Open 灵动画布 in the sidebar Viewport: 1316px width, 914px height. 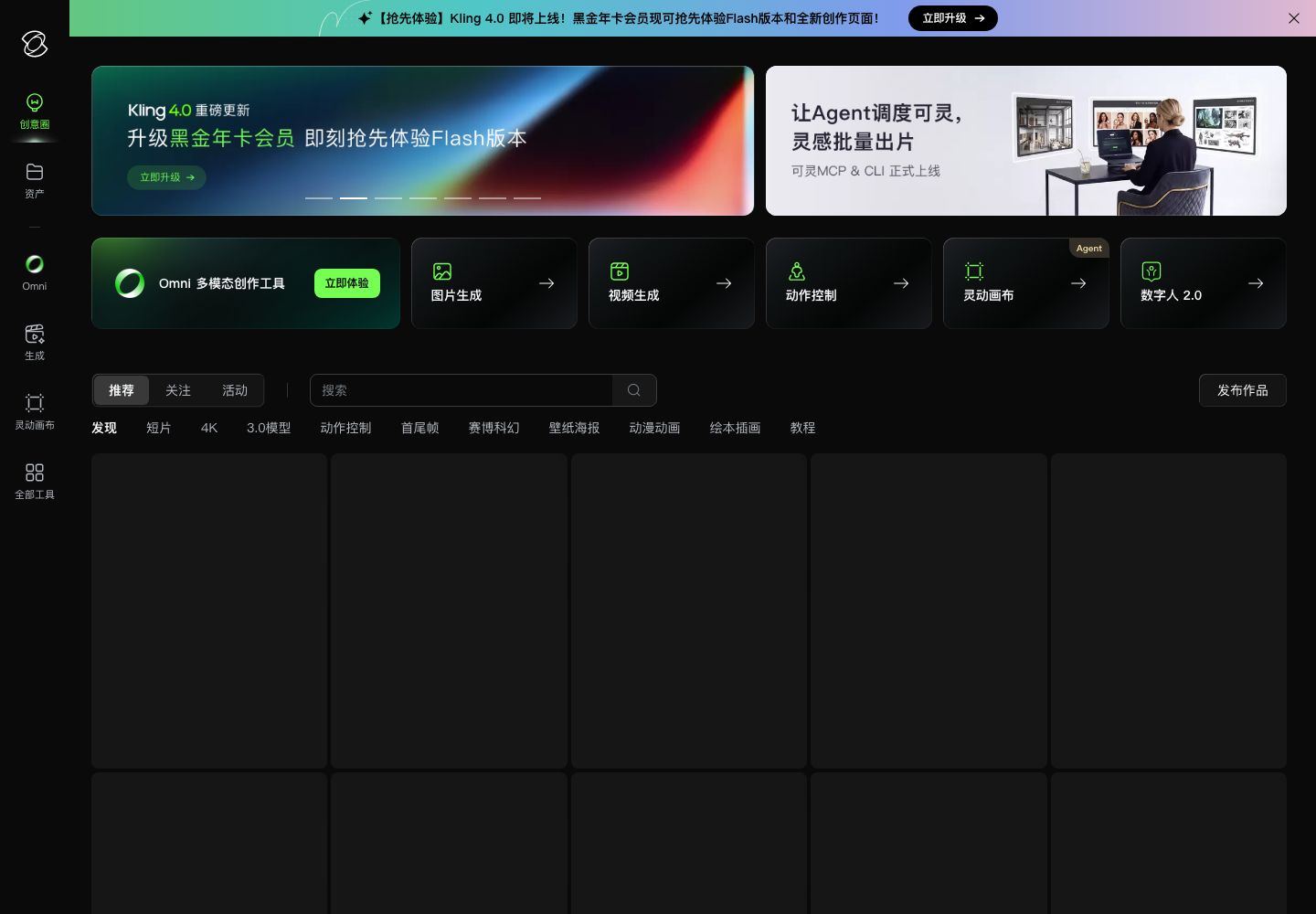[x=35, y=411]
